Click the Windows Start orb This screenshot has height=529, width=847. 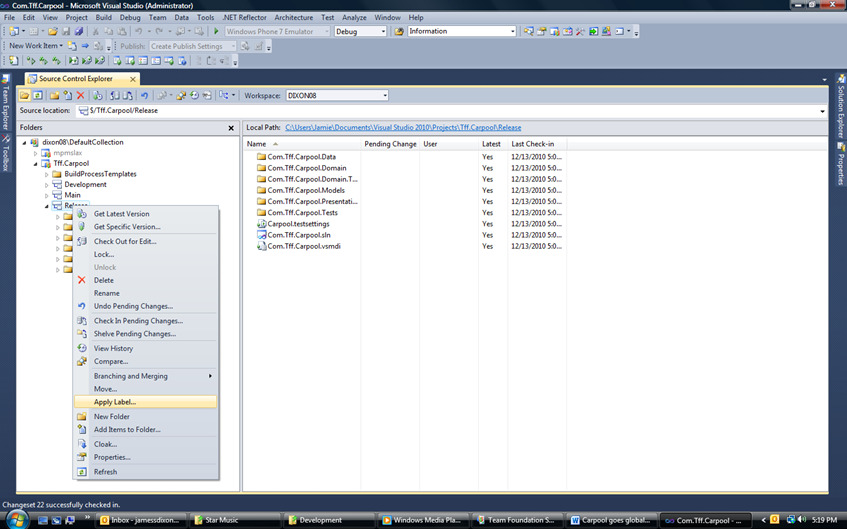(x=16, y=520)
